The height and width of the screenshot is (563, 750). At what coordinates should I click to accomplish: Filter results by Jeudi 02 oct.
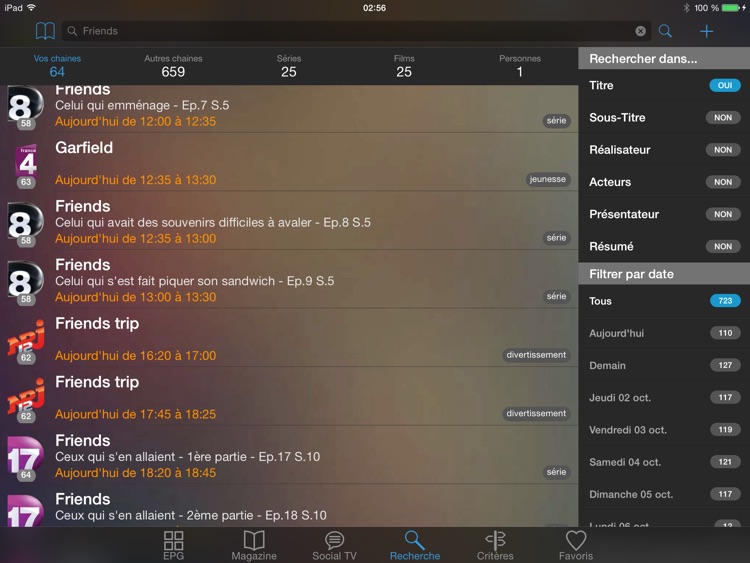tap(664, 397)
